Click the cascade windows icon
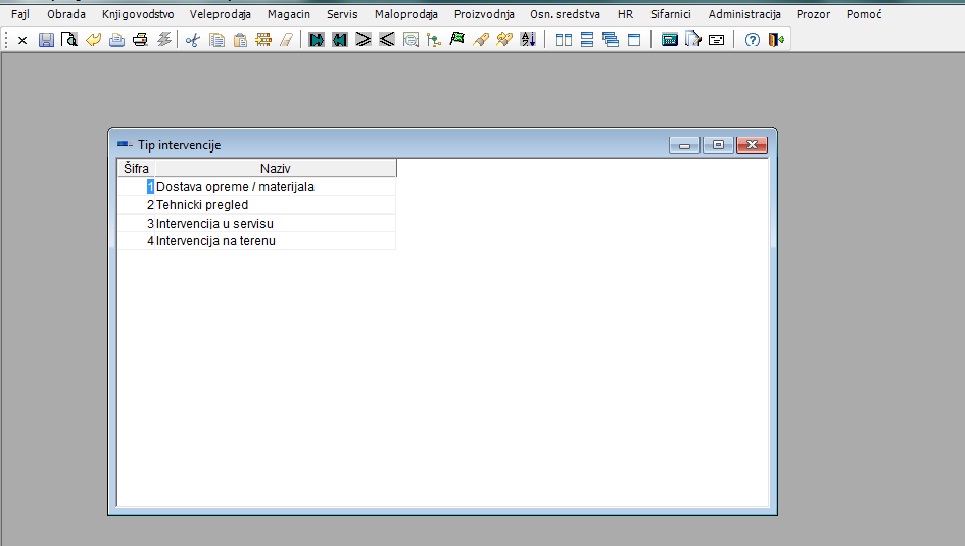Image resolution: width=965 pixels, height=546 pixels. [x=610, y=40]
